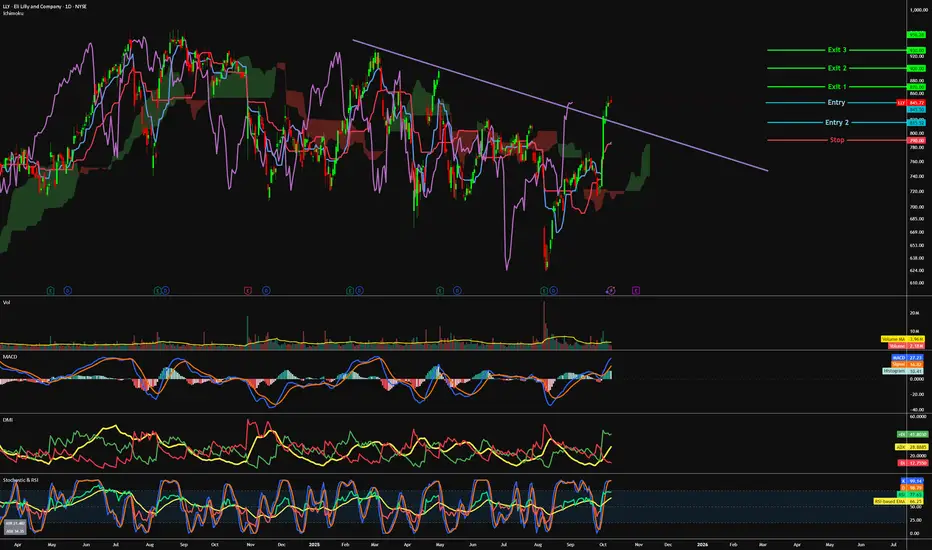Screen dimensions: 932x550
Task: Click the Vol pane legend label
Action: (x=6, y=301)
